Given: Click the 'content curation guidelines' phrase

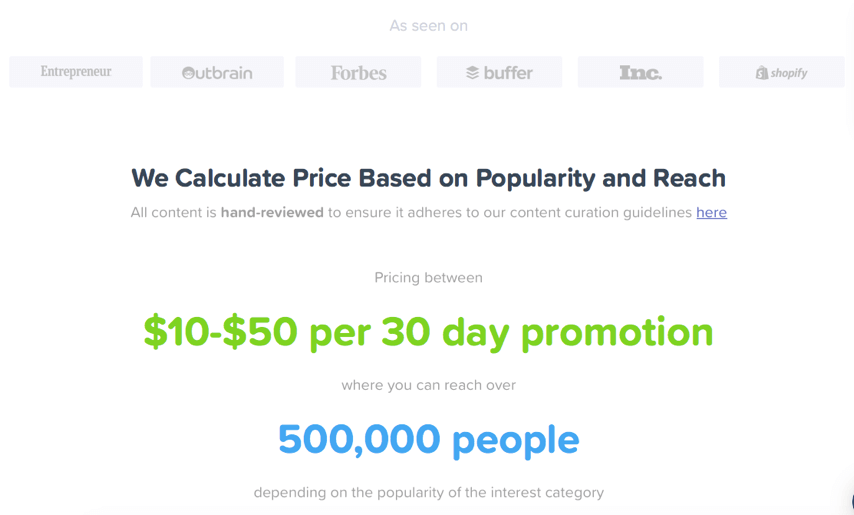Looking at the screenshot, I should [x=601, y=212].
